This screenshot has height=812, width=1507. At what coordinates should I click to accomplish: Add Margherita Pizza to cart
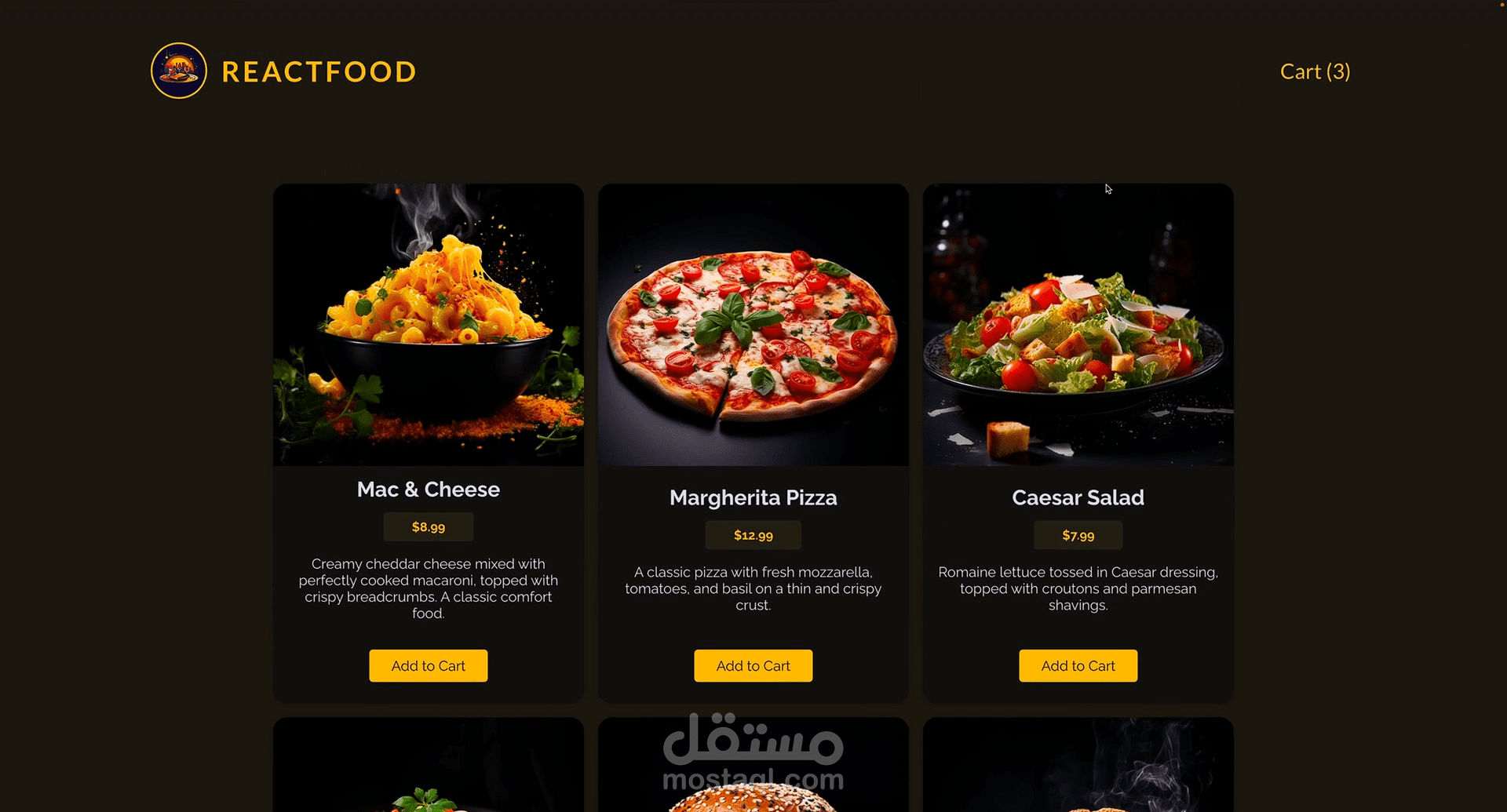pos(753,665)
